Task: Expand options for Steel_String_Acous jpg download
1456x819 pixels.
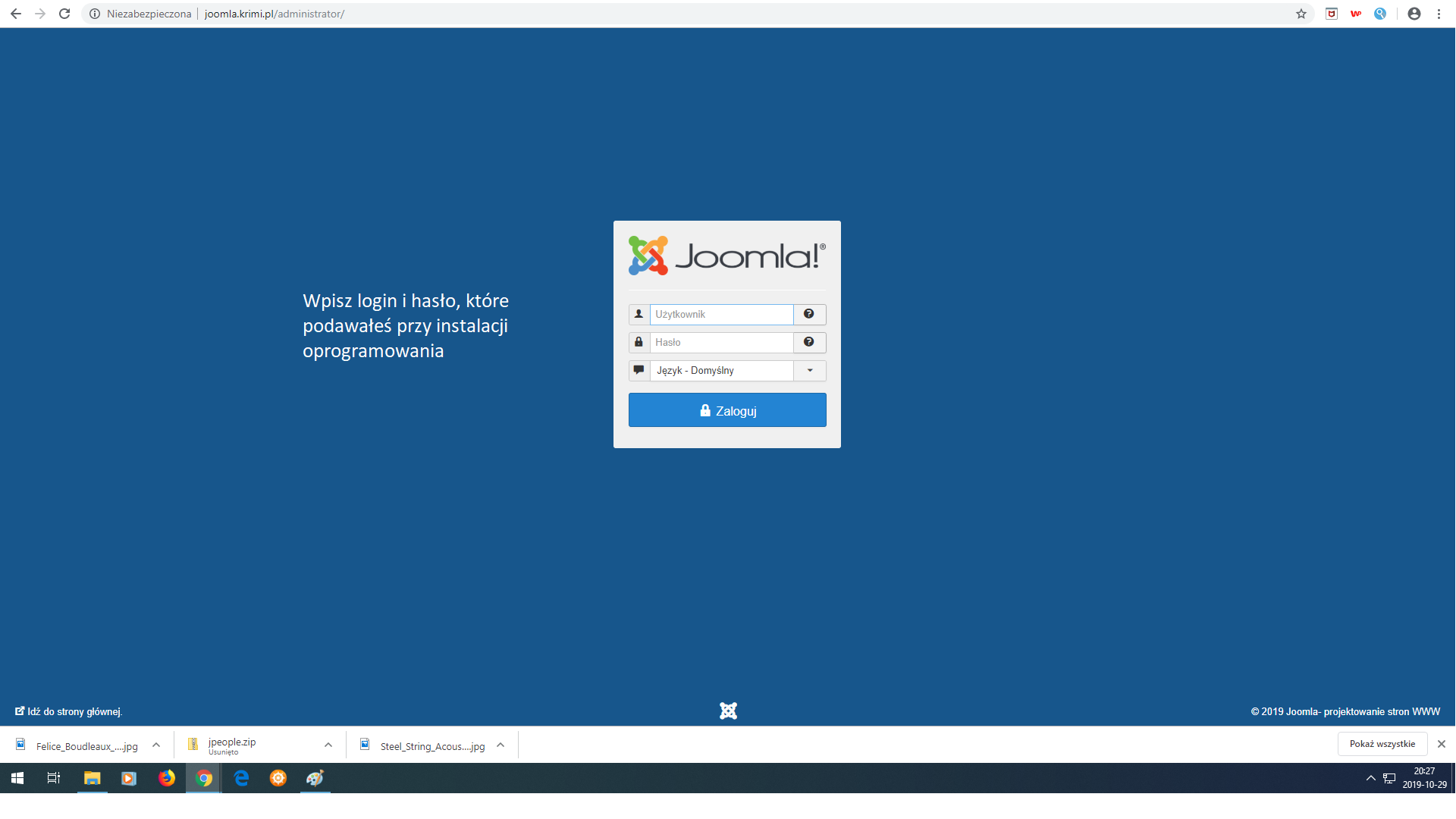Action: [500, 745]
